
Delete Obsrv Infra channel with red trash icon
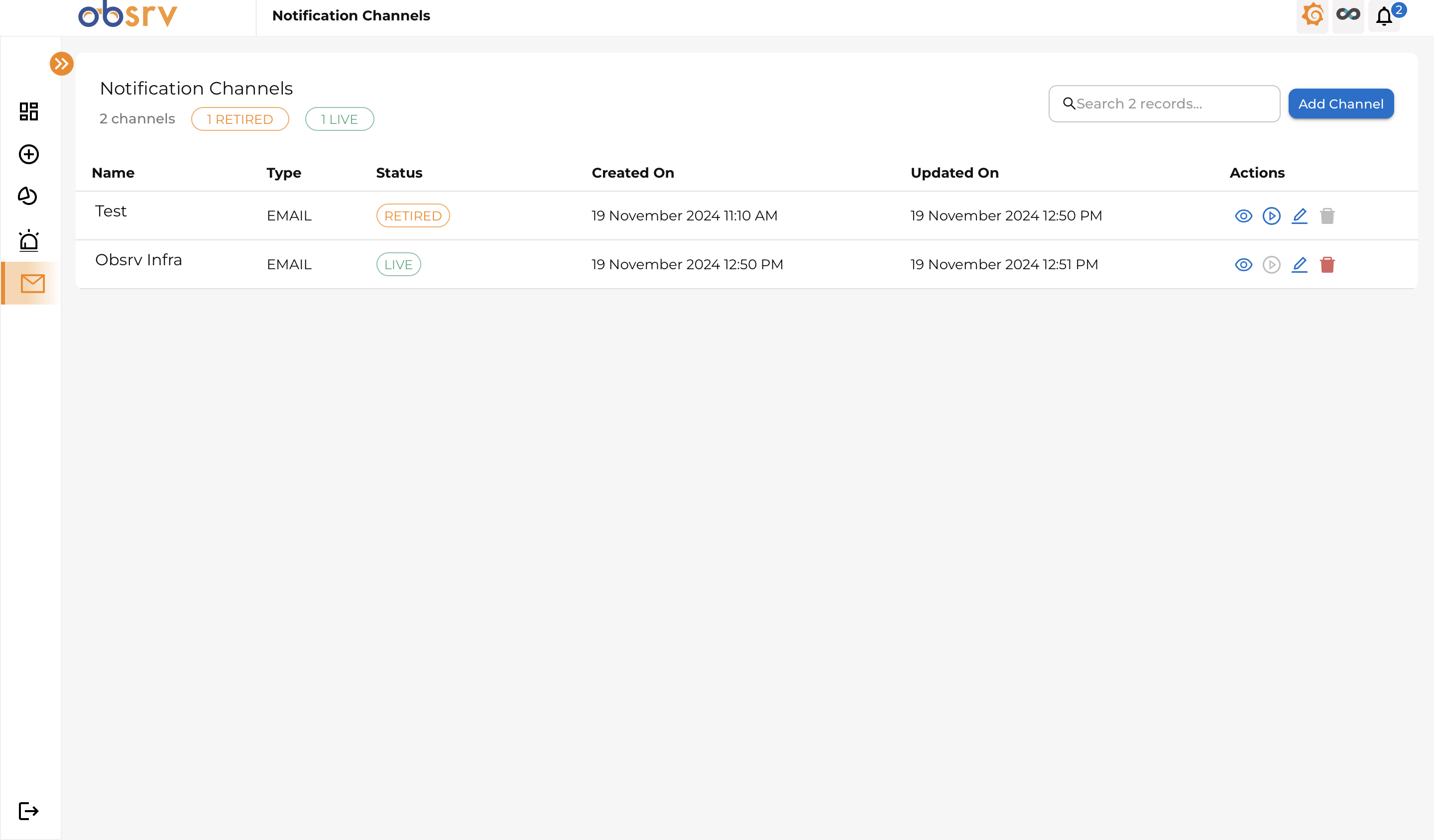click(x=1327, y=265)
